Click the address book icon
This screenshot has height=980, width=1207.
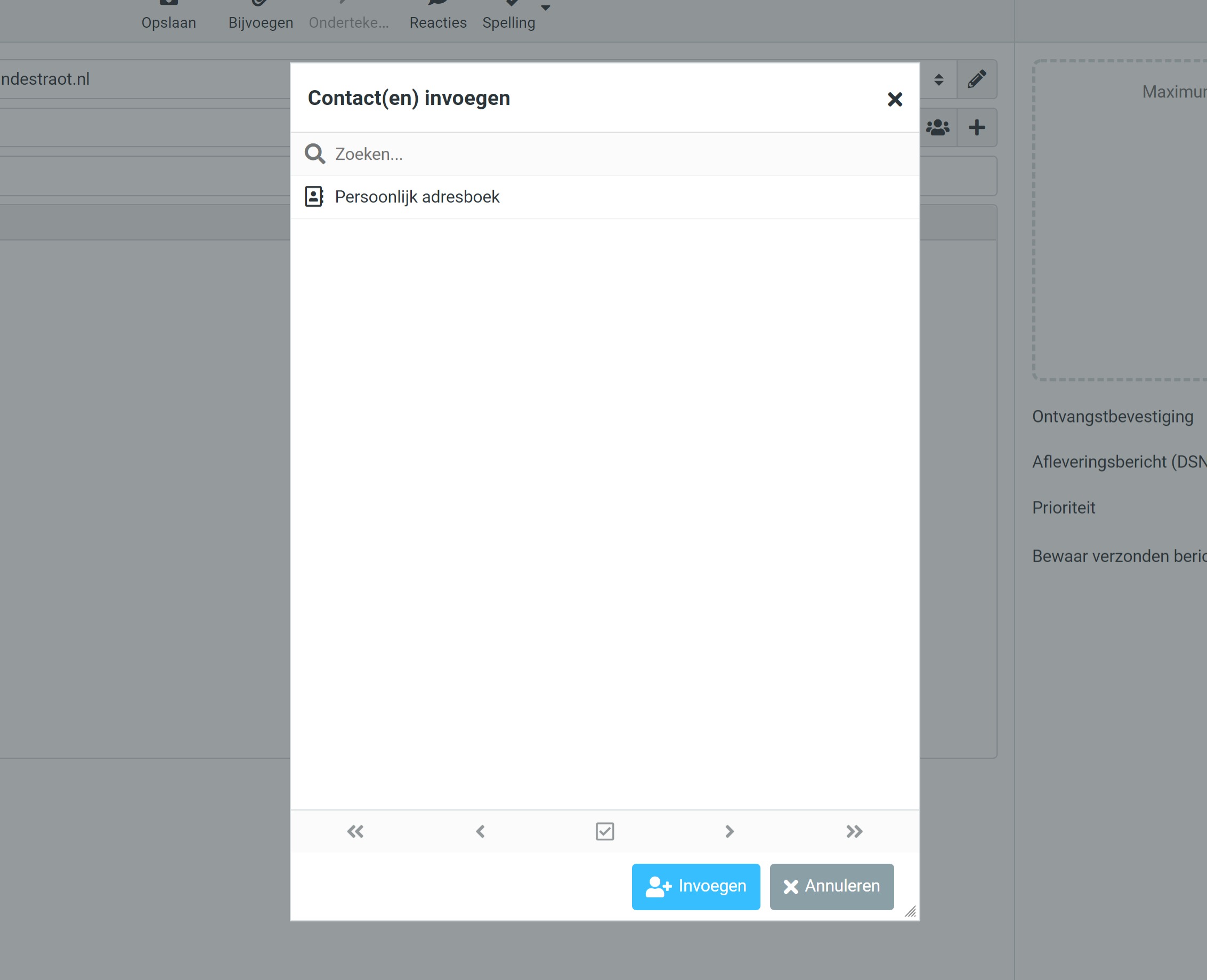pos(314,197)
